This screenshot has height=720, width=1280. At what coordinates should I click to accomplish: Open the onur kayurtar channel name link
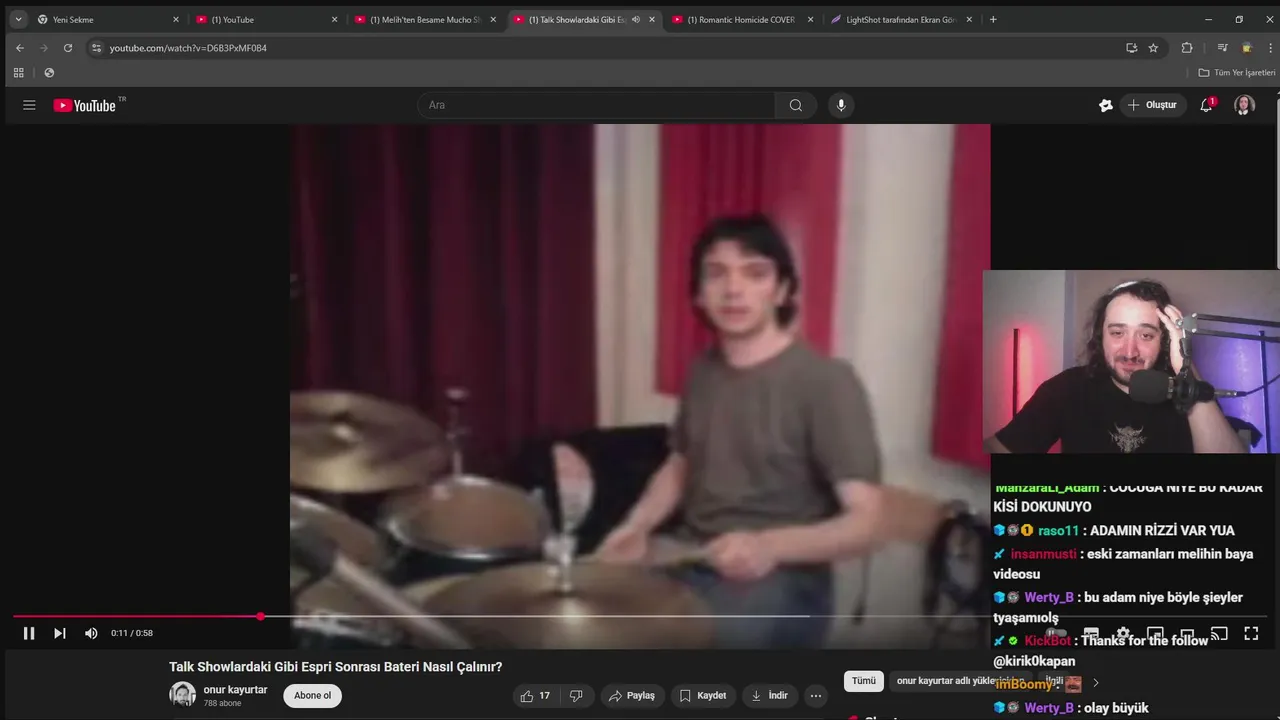click(236, 690)
